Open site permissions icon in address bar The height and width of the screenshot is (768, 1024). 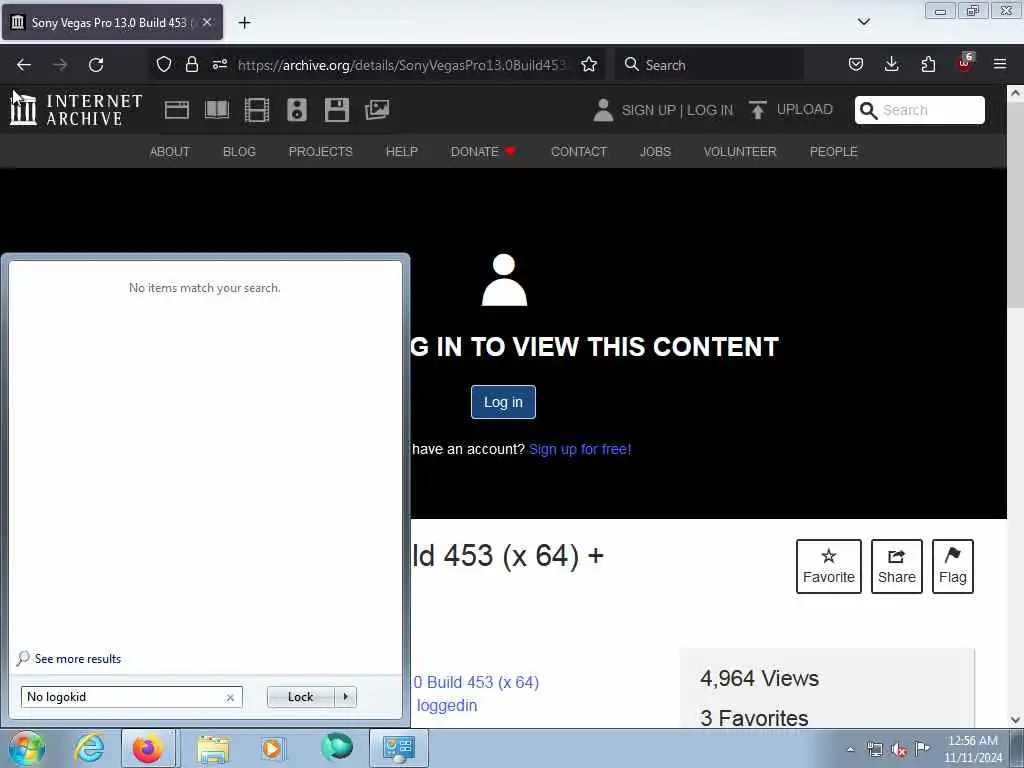(x=219, y=64)
